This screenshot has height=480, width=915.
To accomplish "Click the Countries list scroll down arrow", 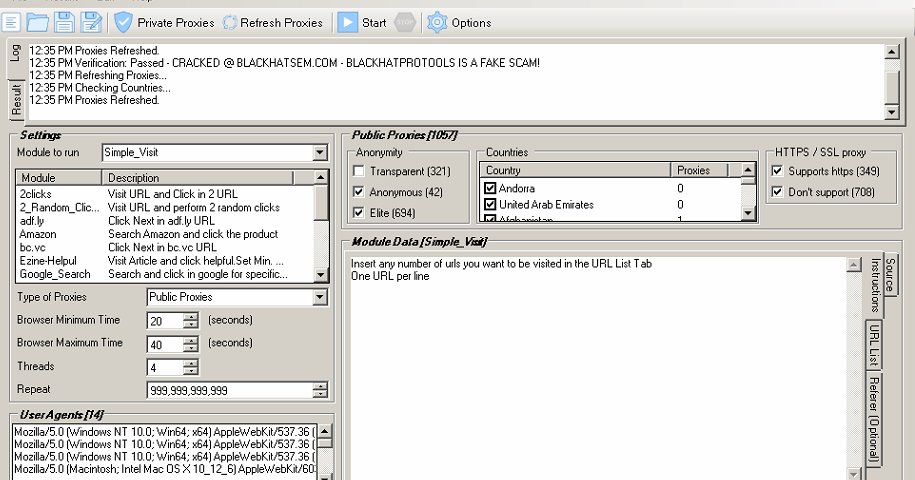I will click(749, 213).
